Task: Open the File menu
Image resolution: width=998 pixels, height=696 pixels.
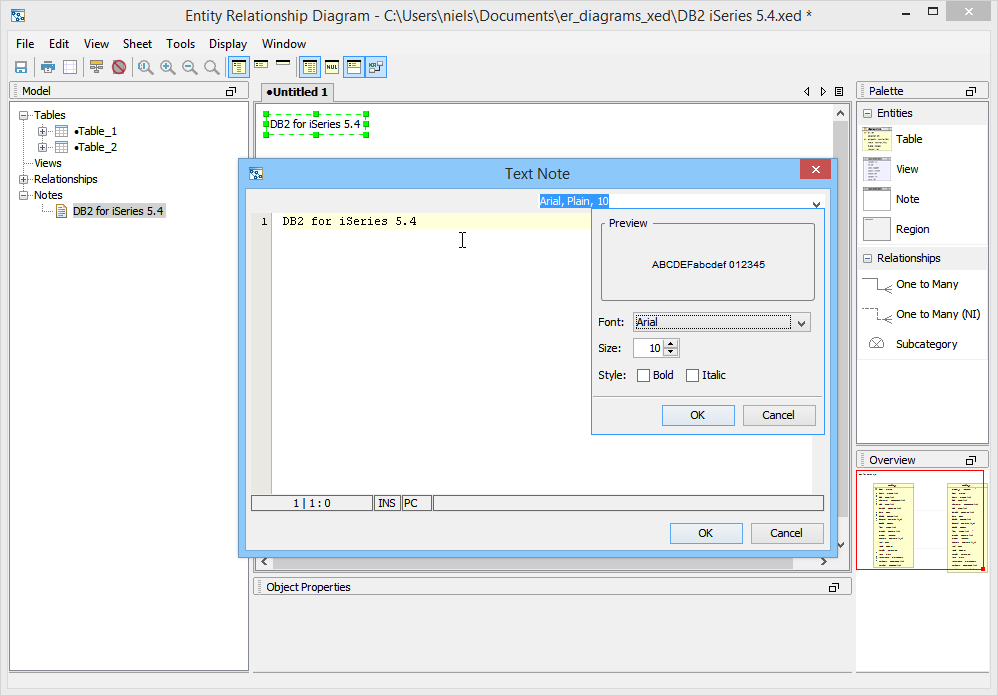Action: point(25,44)
